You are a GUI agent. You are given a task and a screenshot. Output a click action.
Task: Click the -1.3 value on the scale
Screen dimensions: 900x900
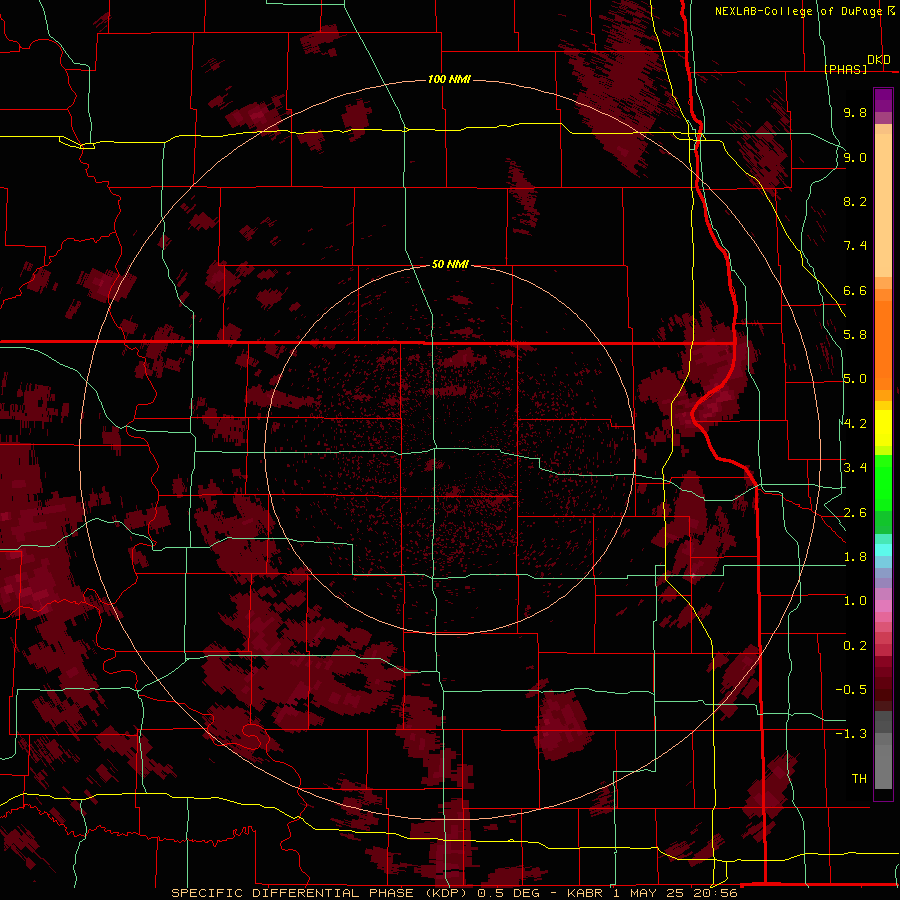(x=851, y=734)
